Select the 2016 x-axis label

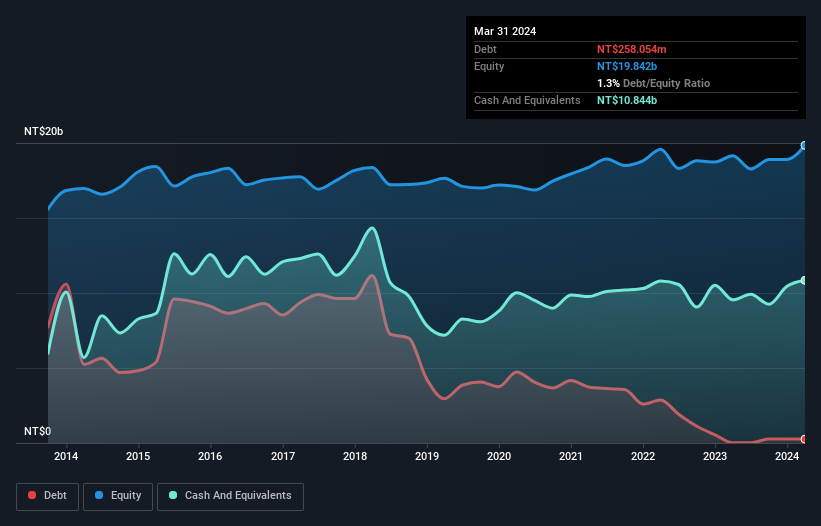pos(210,456)
